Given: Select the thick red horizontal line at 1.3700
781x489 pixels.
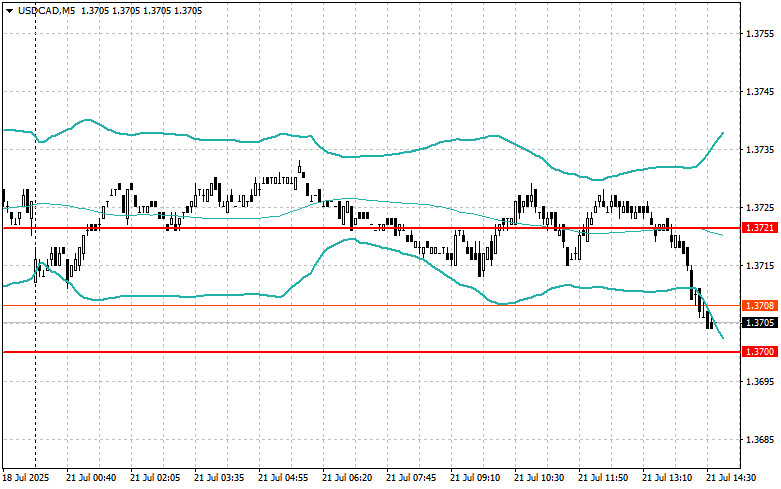Looking at the screenshot, I should coord(371,352).
